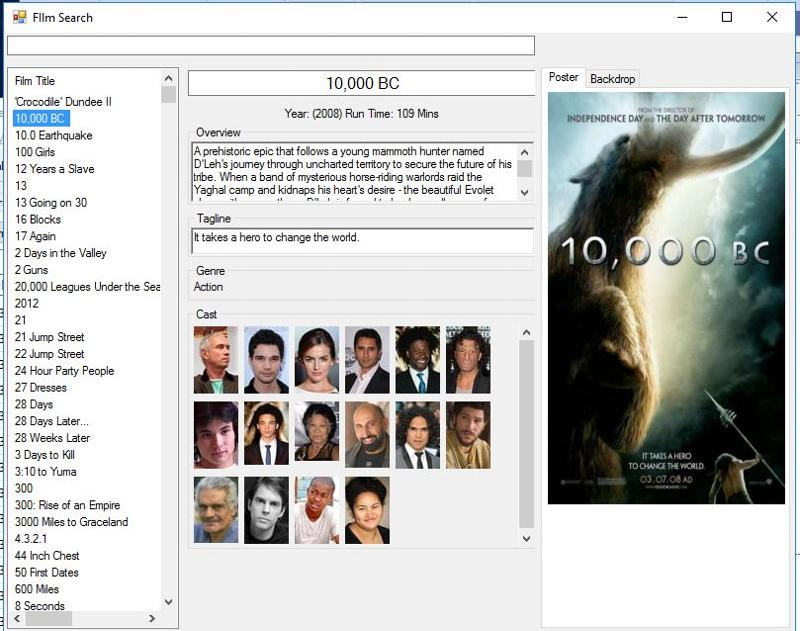The image size is (800, 631).
Task: Close the Film Search window
Action: [772, 17]
